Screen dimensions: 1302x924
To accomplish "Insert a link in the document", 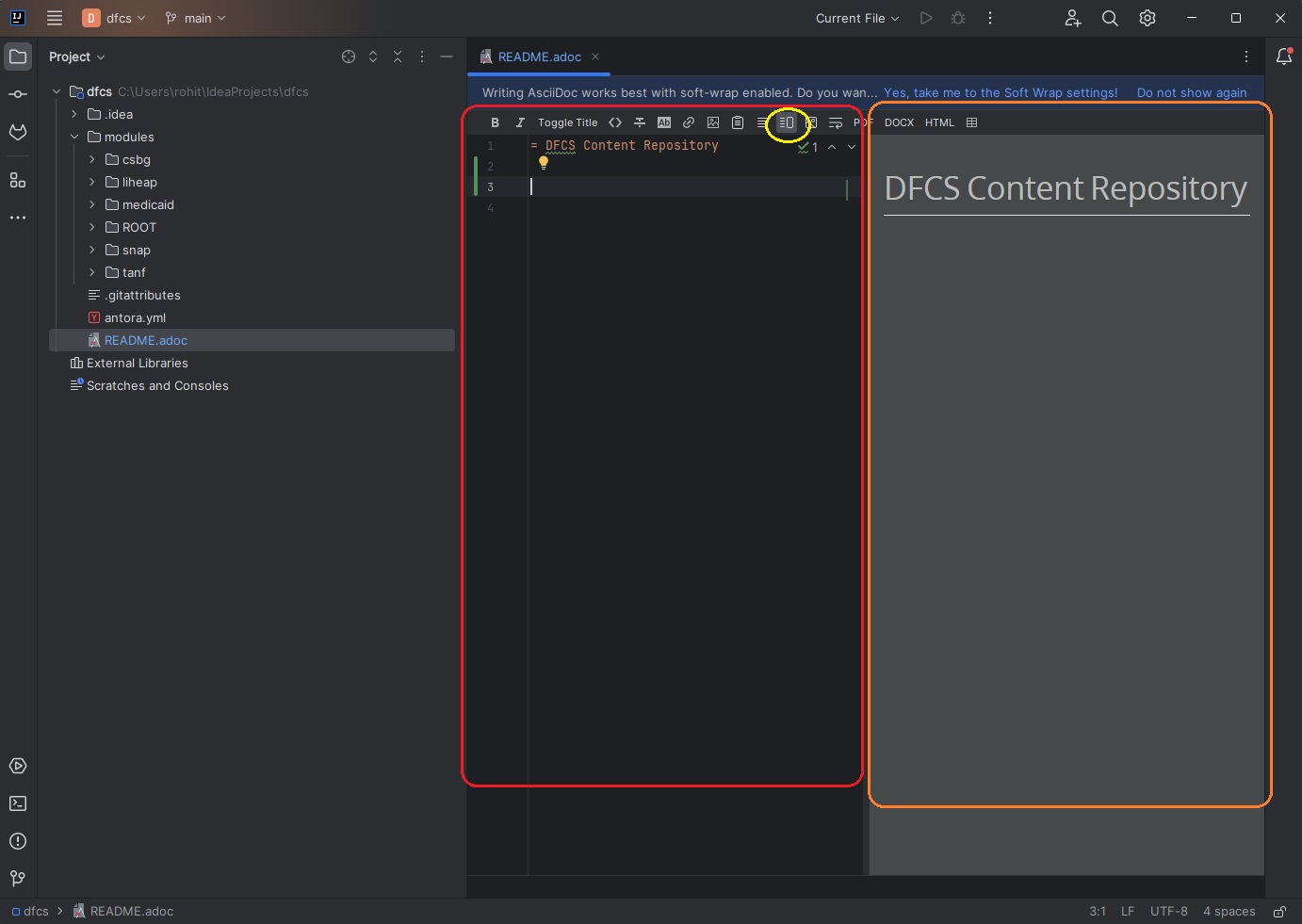I will (x=689, y=122).
